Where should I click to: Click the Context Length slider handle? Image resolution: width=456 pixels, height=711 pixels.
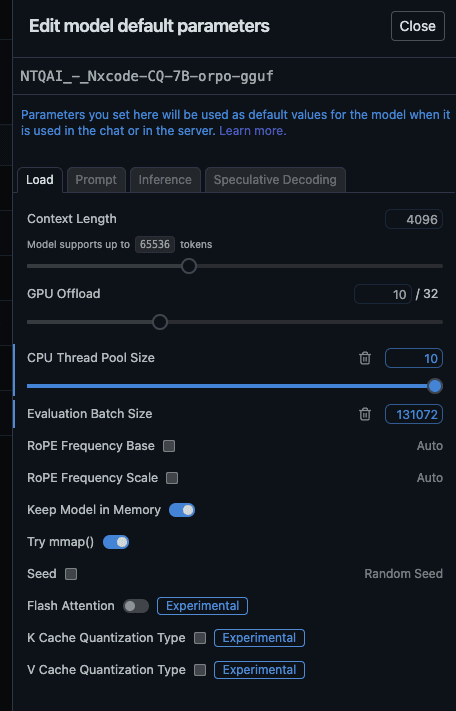tap(189, 266)
